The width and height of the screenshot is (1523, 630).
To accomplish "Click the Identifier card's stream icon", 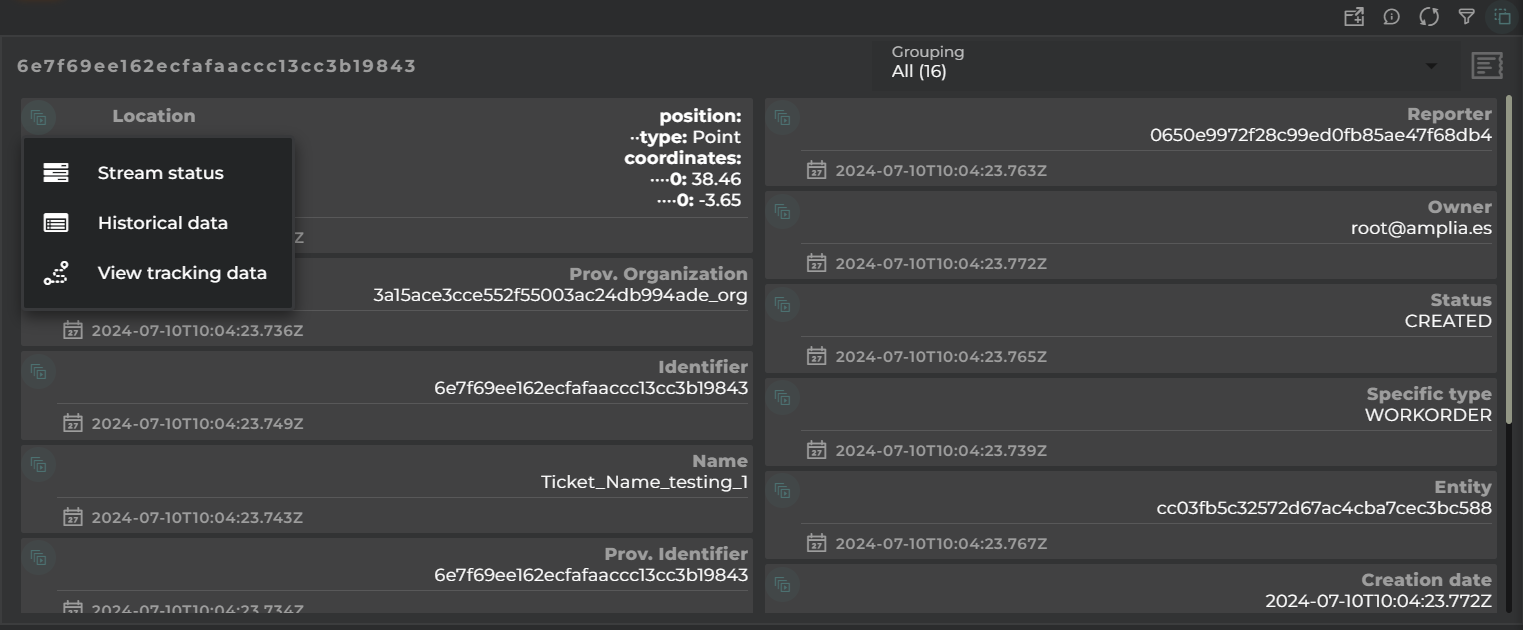I will point(38,371).
